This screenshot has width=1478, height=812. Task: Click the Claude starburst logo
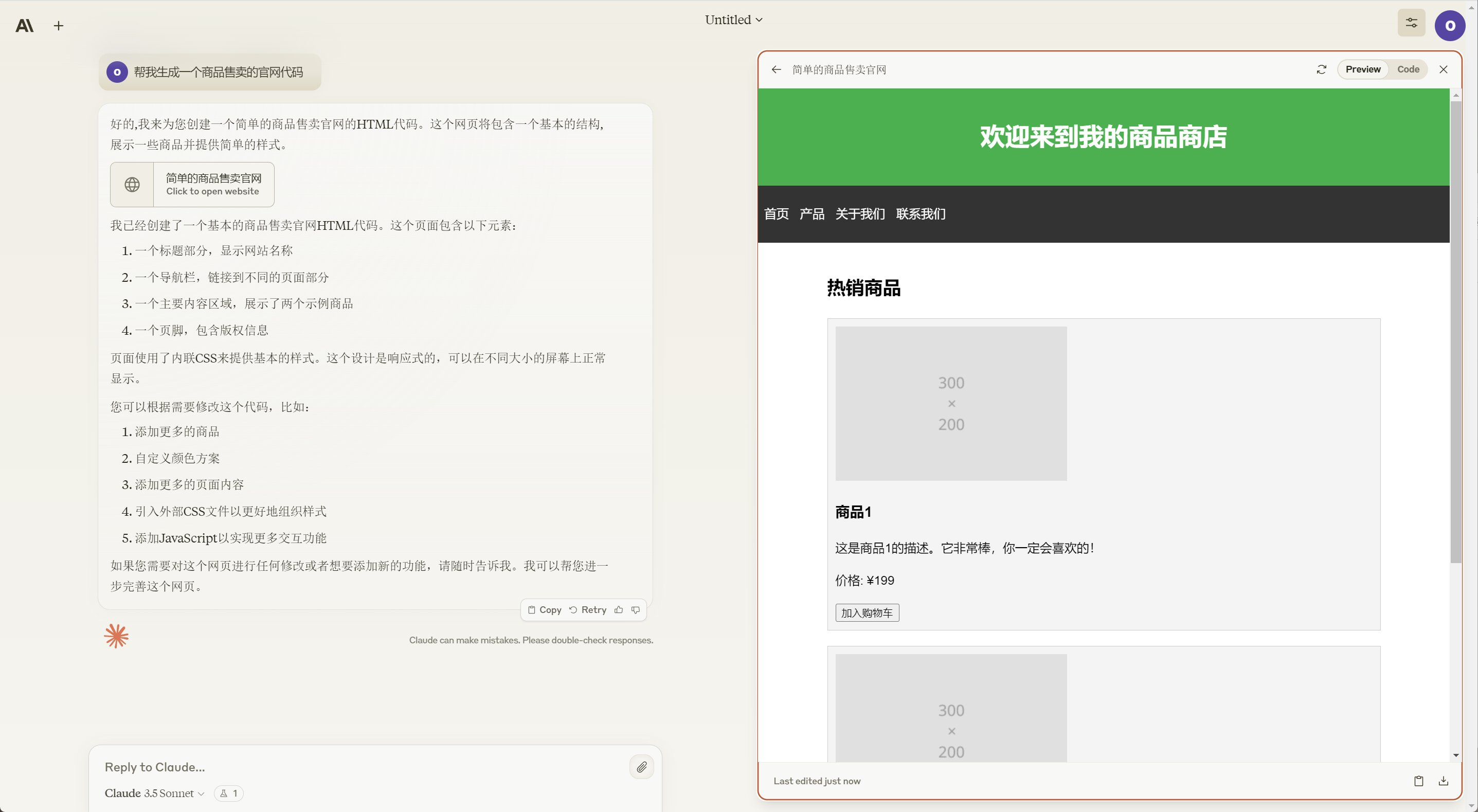[x=116, y=636]
